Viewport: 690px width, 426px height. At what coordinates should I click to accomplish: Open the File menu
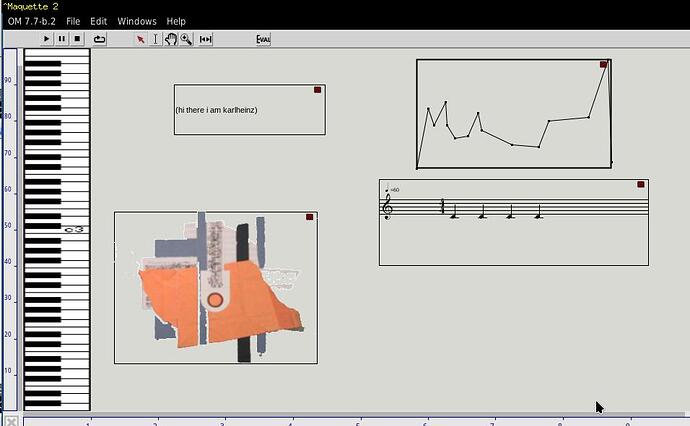73,21
